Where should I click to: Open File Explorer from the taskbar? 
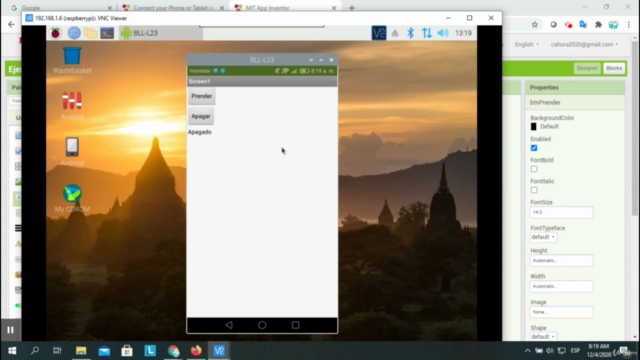[x=81, y=351]
